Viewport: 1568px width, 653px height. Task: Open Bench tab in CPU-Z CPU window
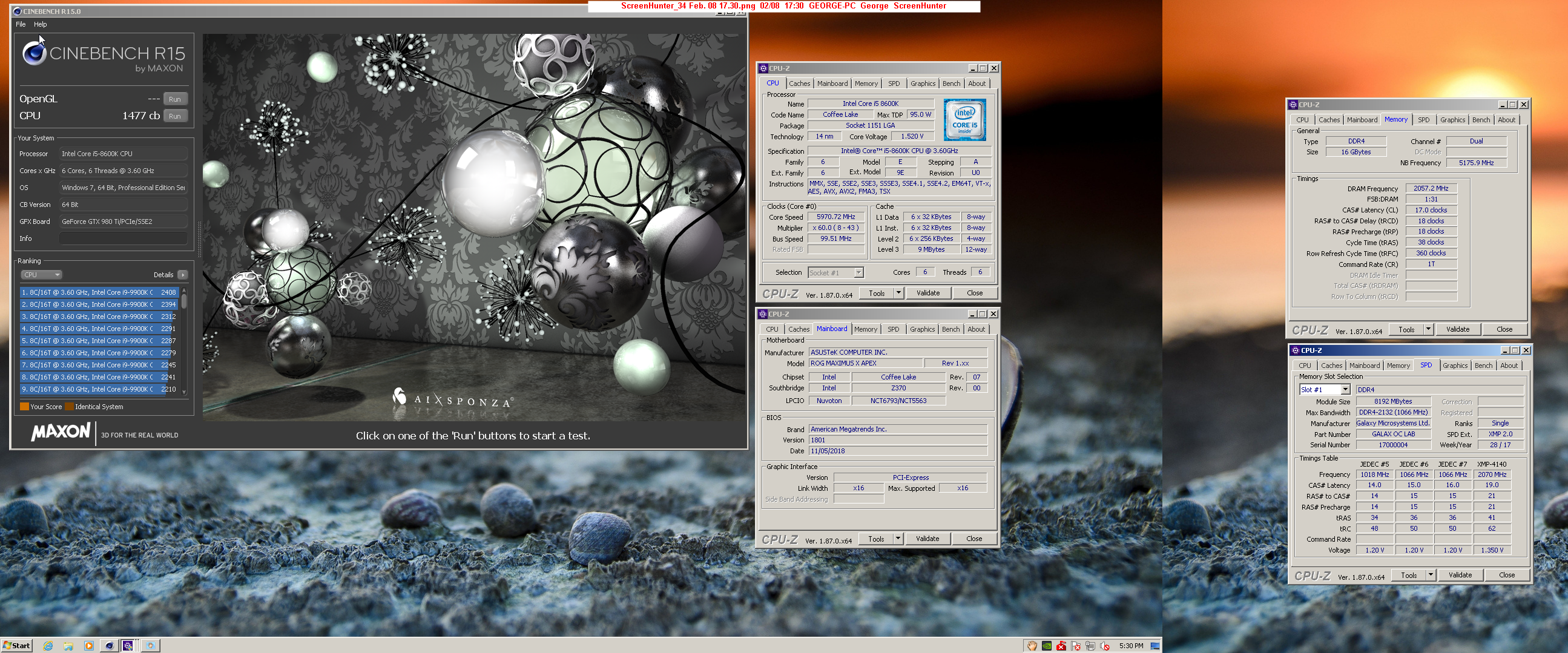click(951, 84)
